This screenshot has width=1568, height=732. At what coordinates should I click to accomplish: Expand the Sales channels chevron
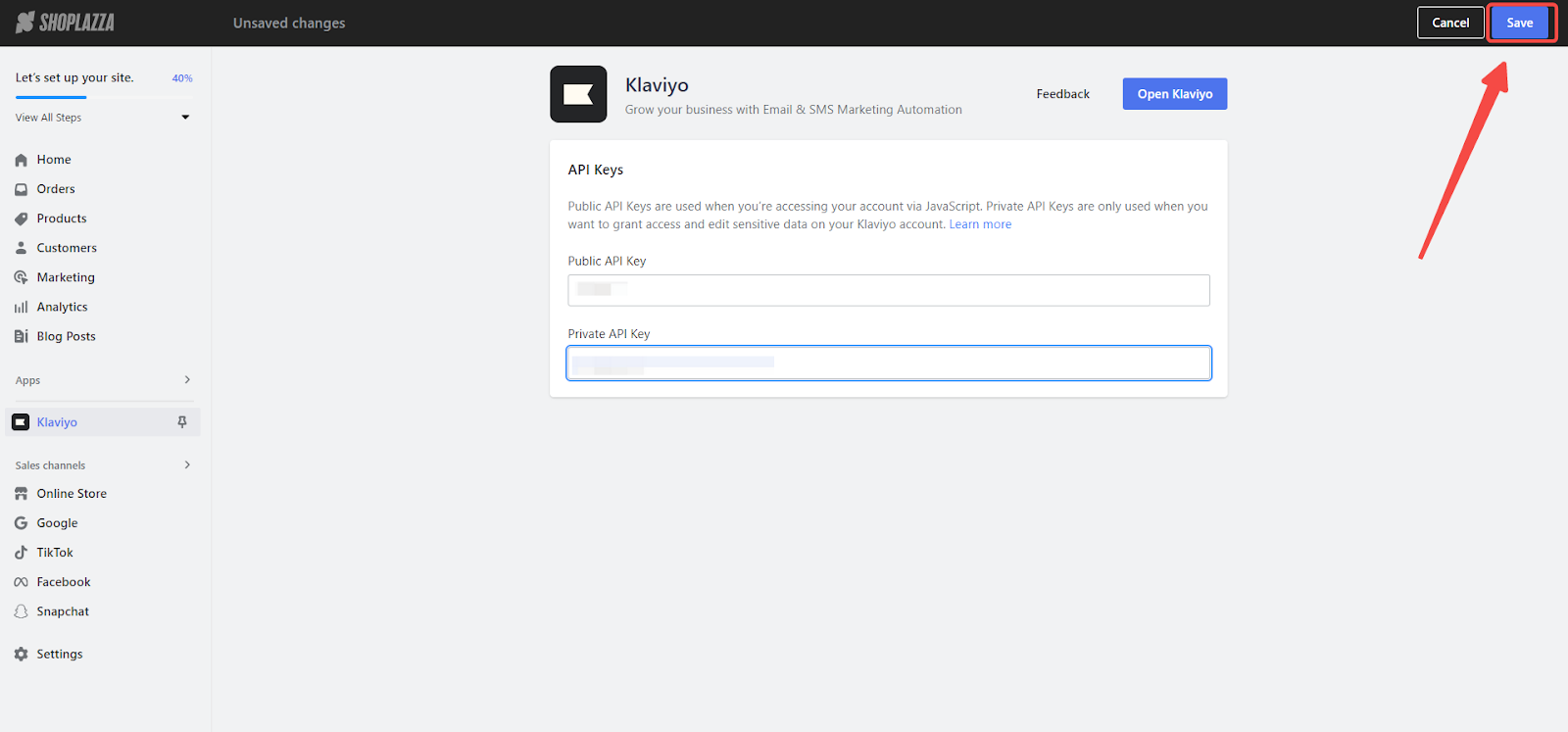tap(187, 465)
